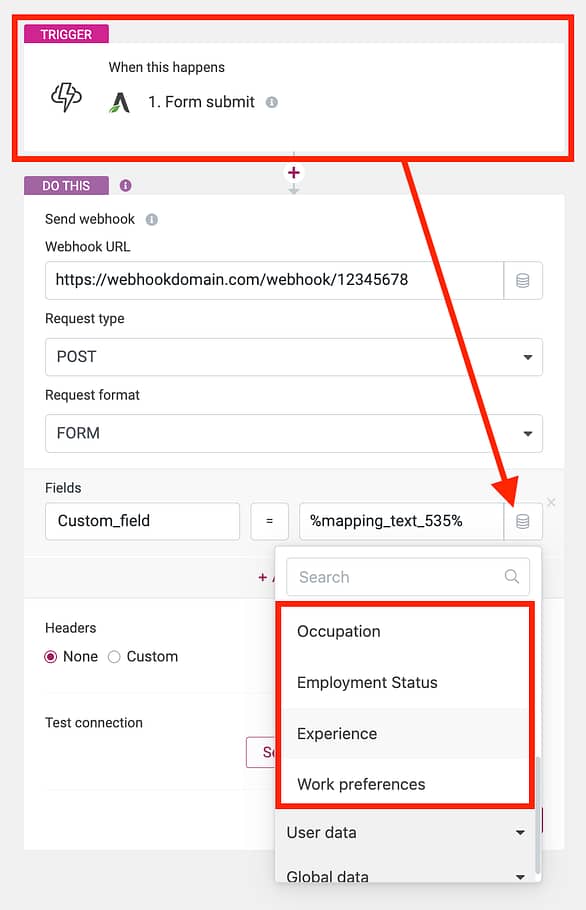
Task: Show info tooltip next to Send webhook
Action: pos(151,219)
